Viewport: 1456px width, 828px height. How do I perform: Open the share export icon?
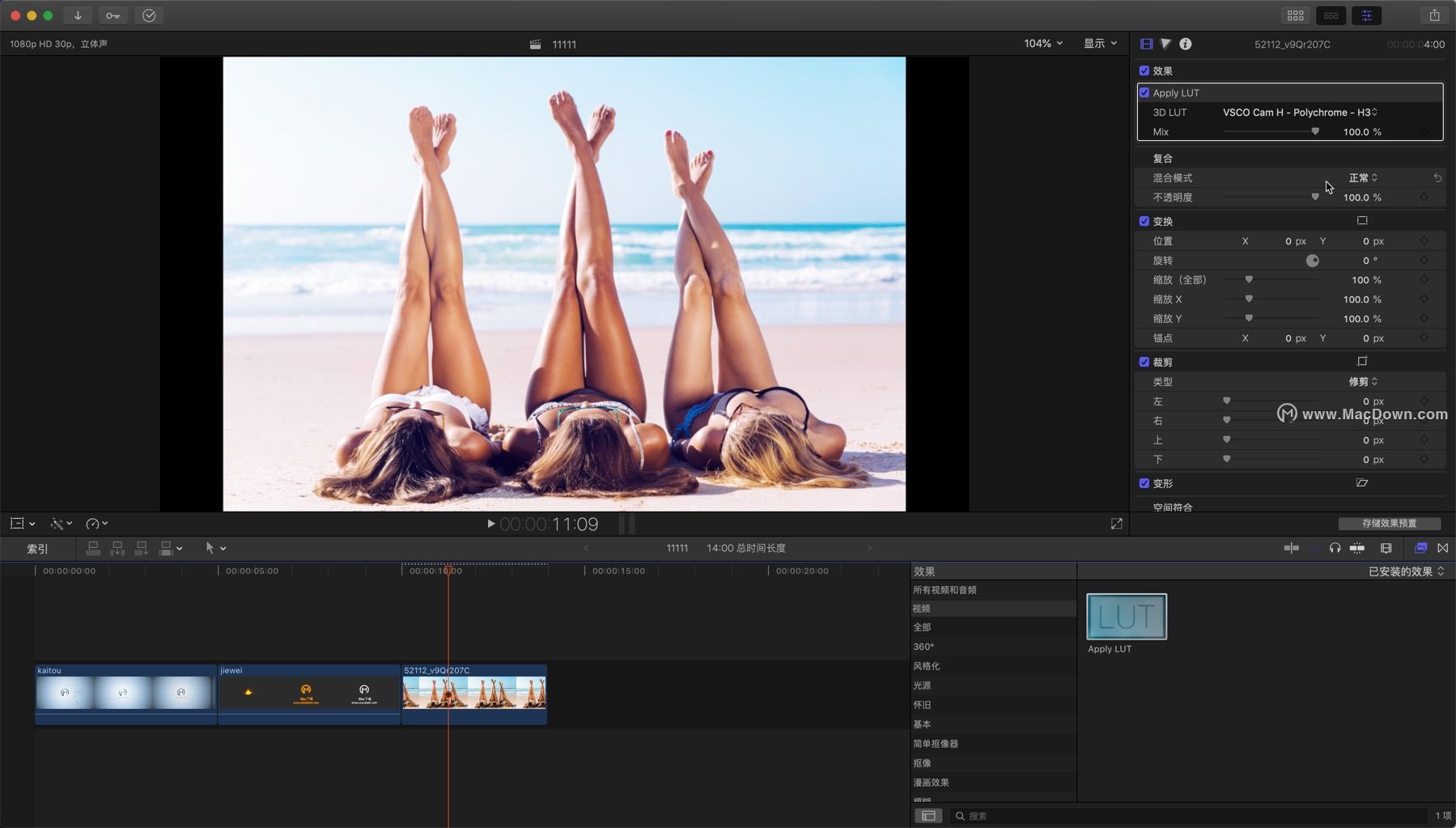(x=1434, y=15)
